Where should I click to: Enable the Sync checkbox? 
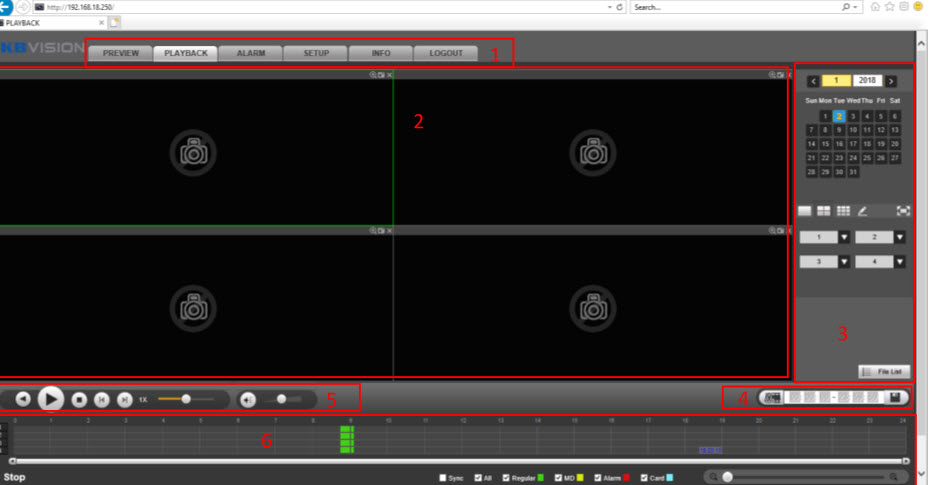click(x=443, y=478)
